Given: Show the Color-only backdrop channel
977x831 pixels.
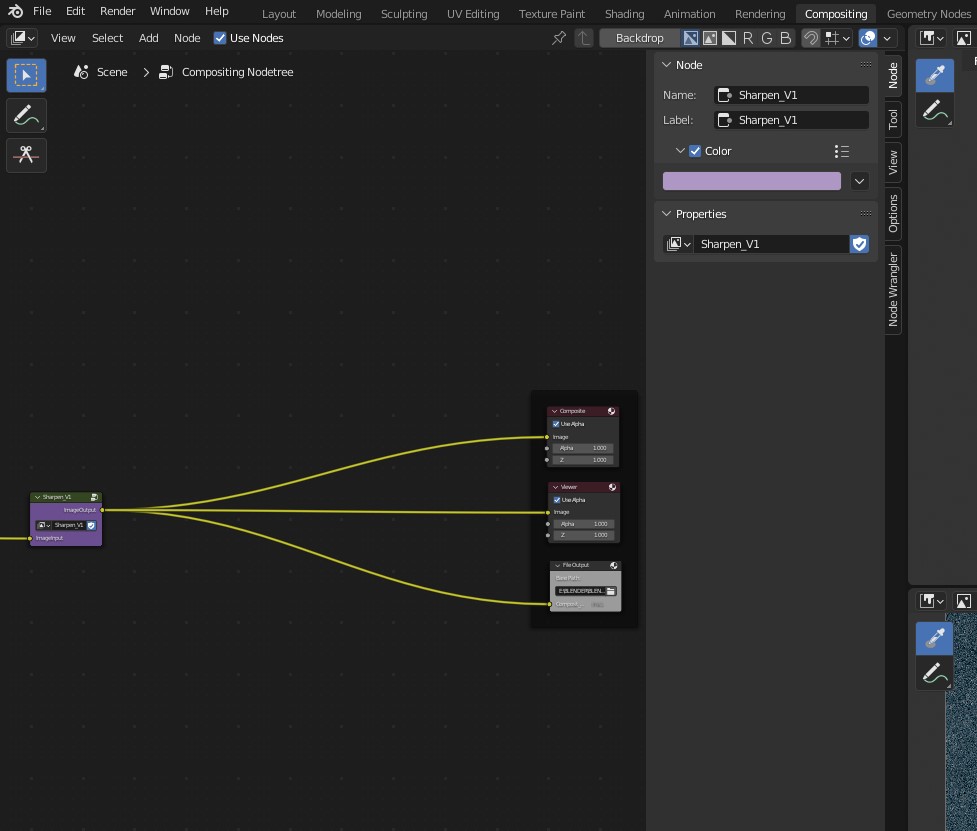Looking at the screenshot, I should [x=710, y=38].
